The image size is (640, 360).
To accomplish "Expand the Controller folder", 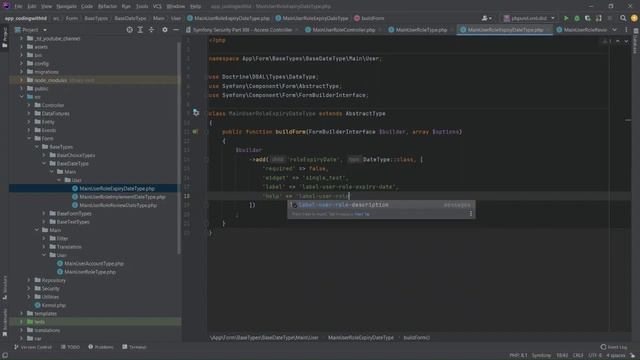I will click(29, 105).
